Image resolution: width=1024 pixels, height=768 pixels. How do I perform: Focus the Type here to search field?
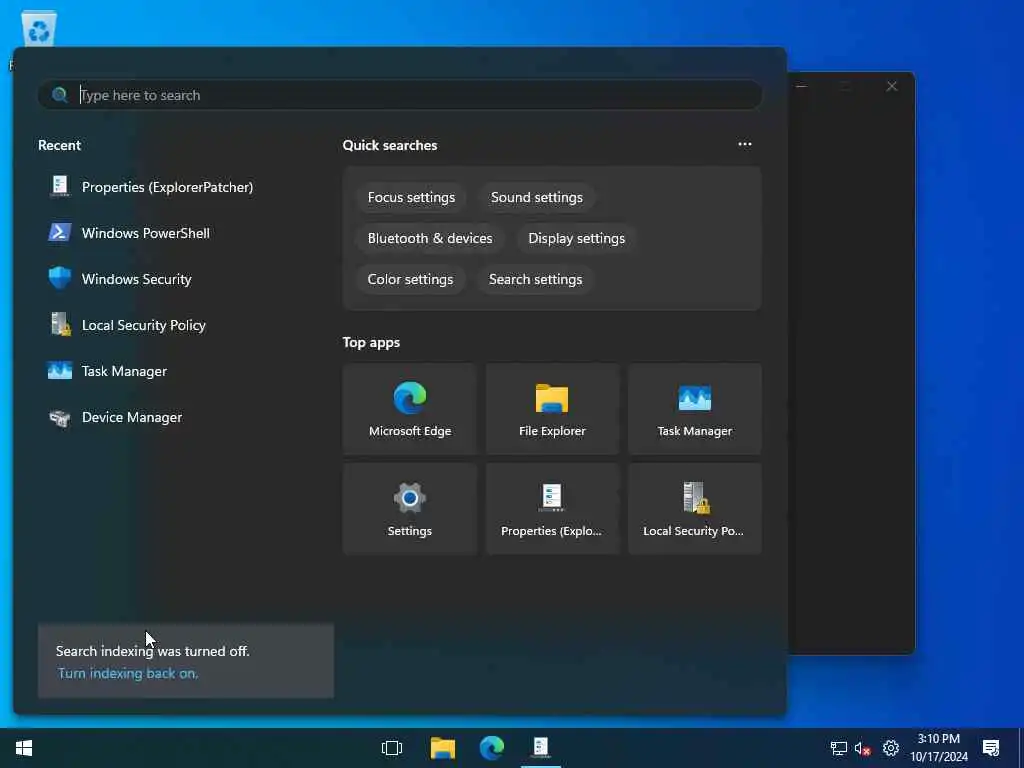[x=400, y=95]
